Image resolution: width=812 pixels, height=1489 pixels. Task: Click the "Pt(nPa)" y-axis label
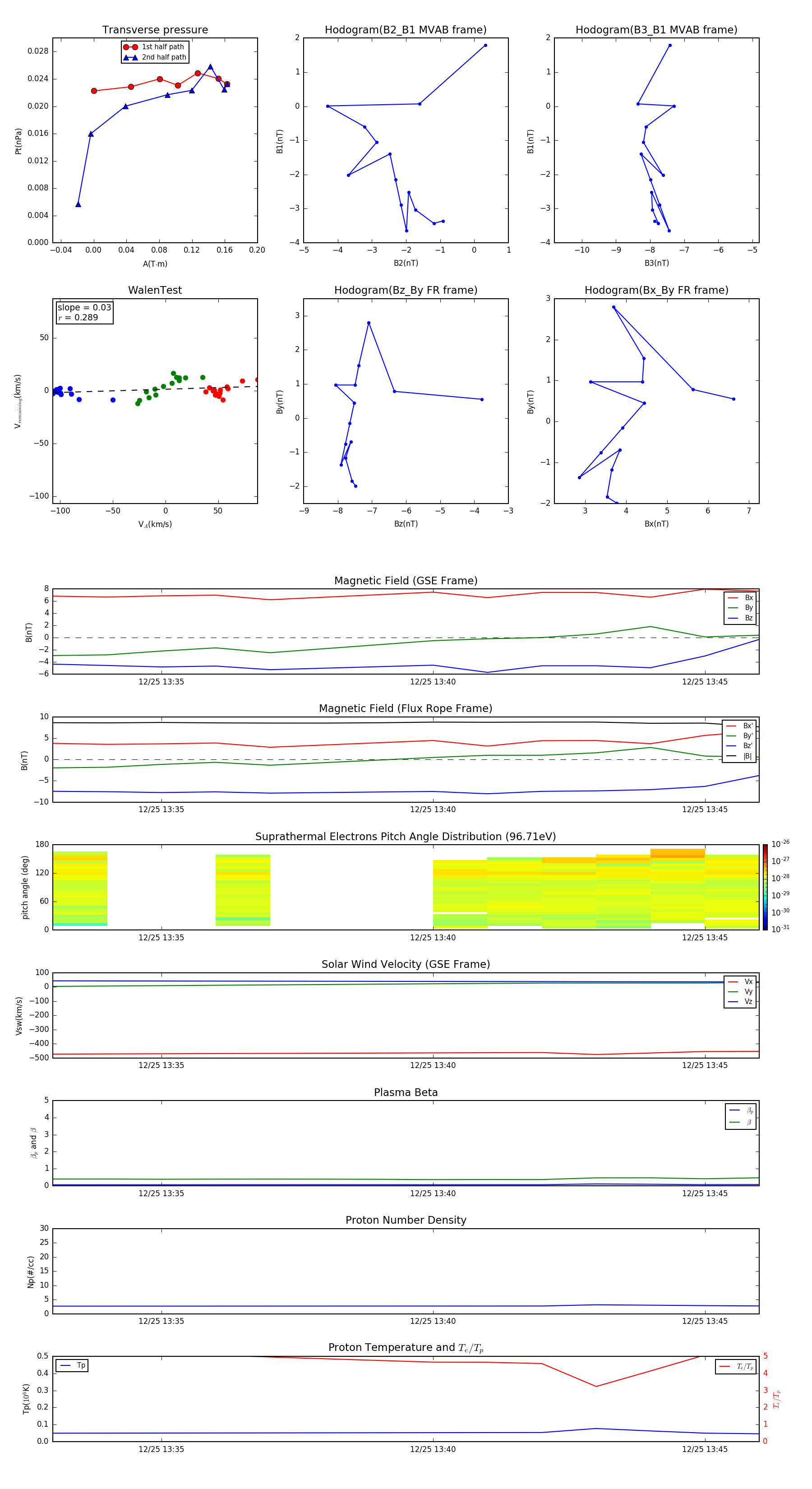click(18, 141)
